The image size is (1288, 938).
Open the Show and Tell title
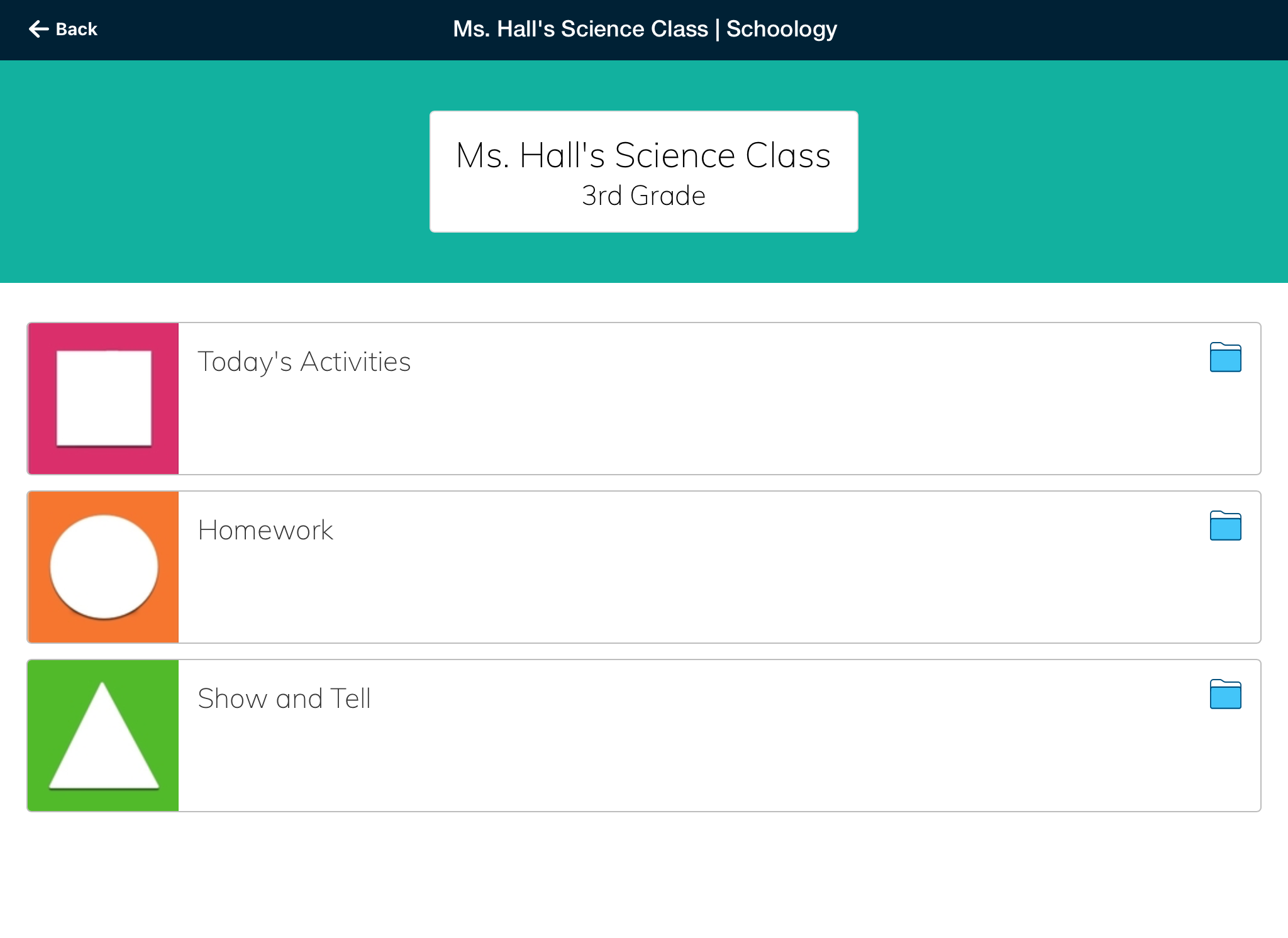[x=284, y=699]
